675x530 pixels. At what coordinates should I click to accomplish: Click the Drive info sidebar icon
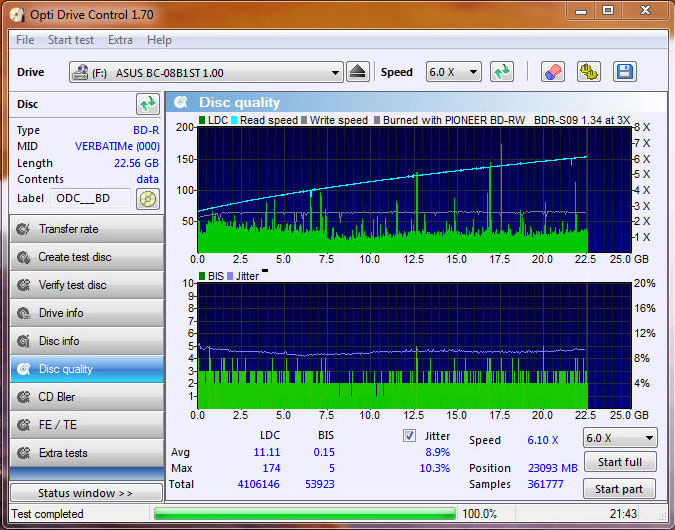click(x=23, y=313)
